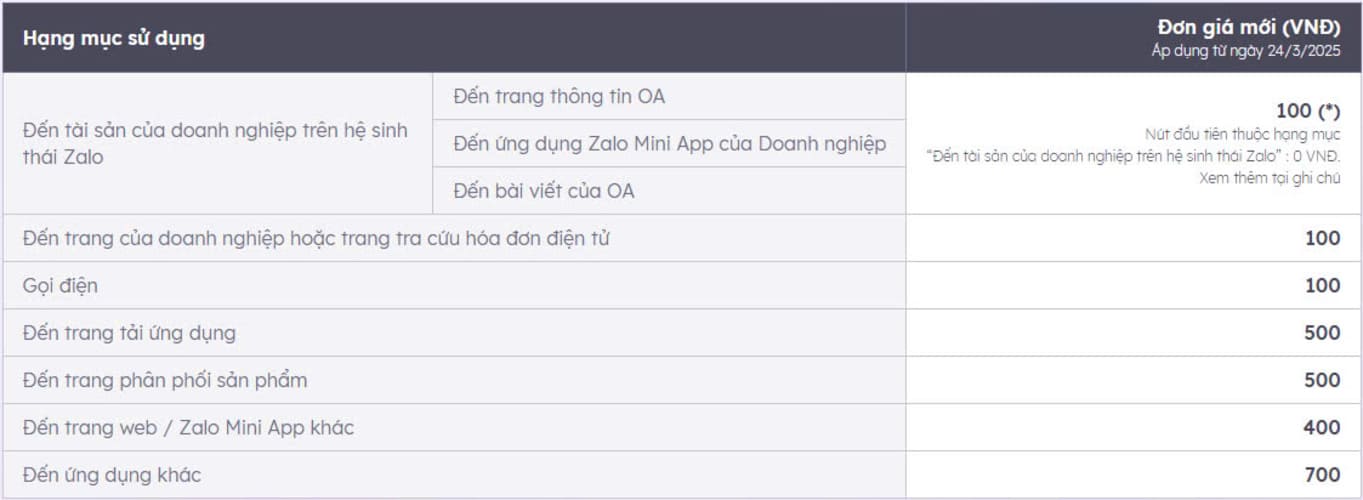Click the "Đến trang thông tin OA" cell
Image resolution: width=1363 pixels, height=500 pixels.
click(558, 97)
